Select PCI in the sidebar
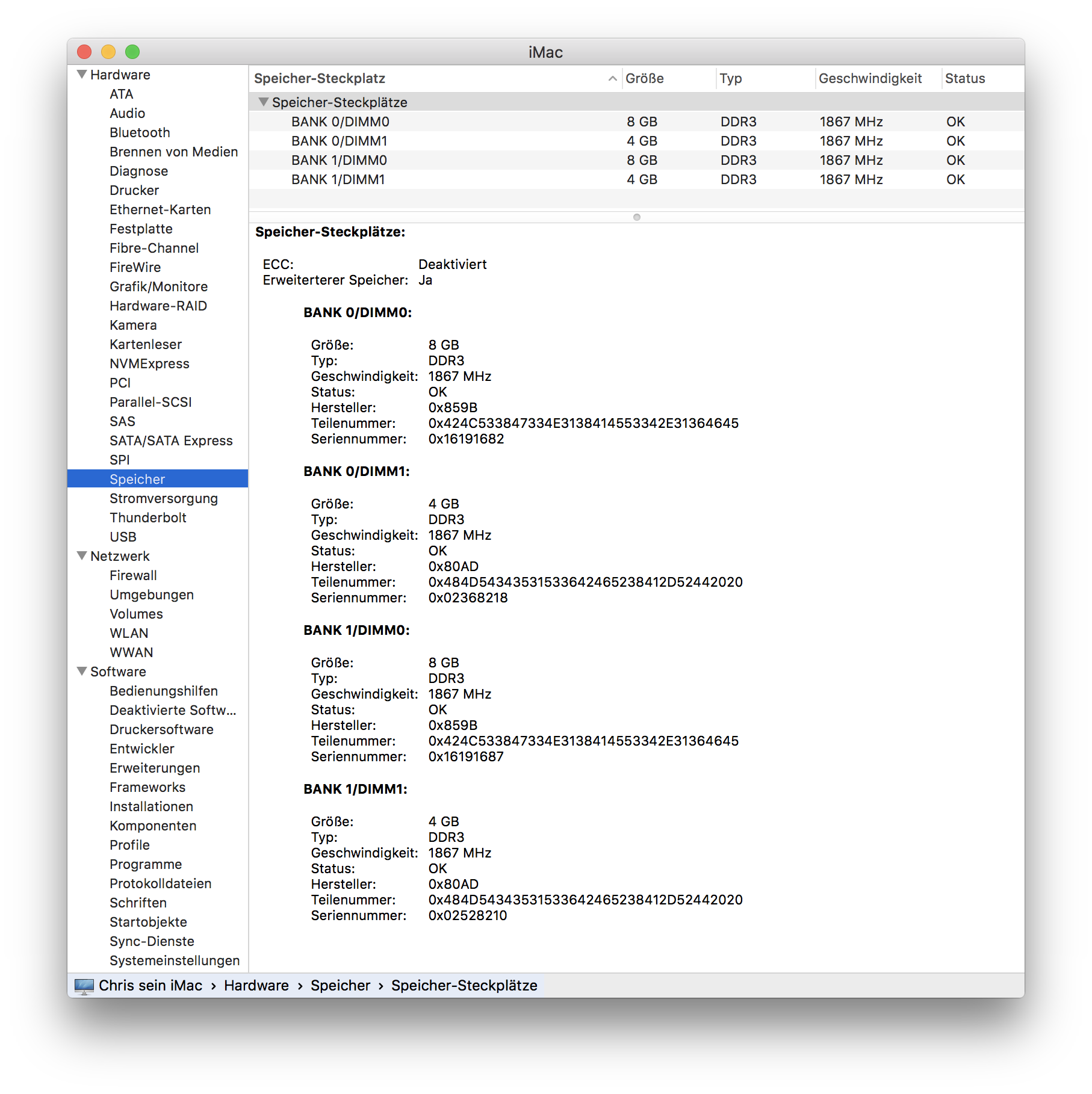This screenshot has height=1094, width=1092. [120, 383]
